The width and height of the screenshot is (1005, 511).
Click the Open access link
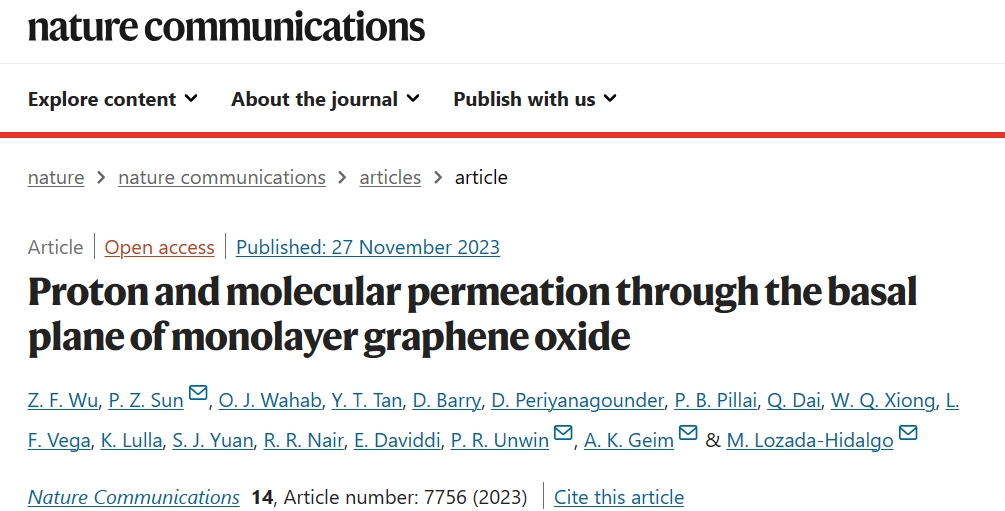[x=160, y=247]
